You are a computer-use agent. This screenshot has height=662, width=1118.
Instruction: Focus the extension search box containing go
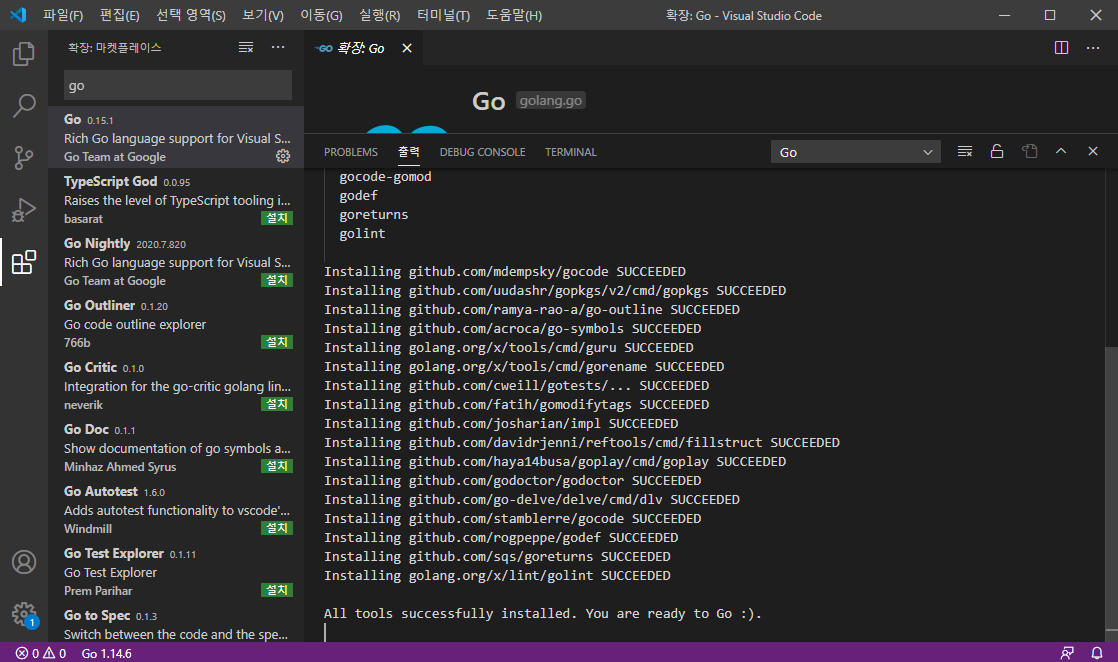point(178,86)
